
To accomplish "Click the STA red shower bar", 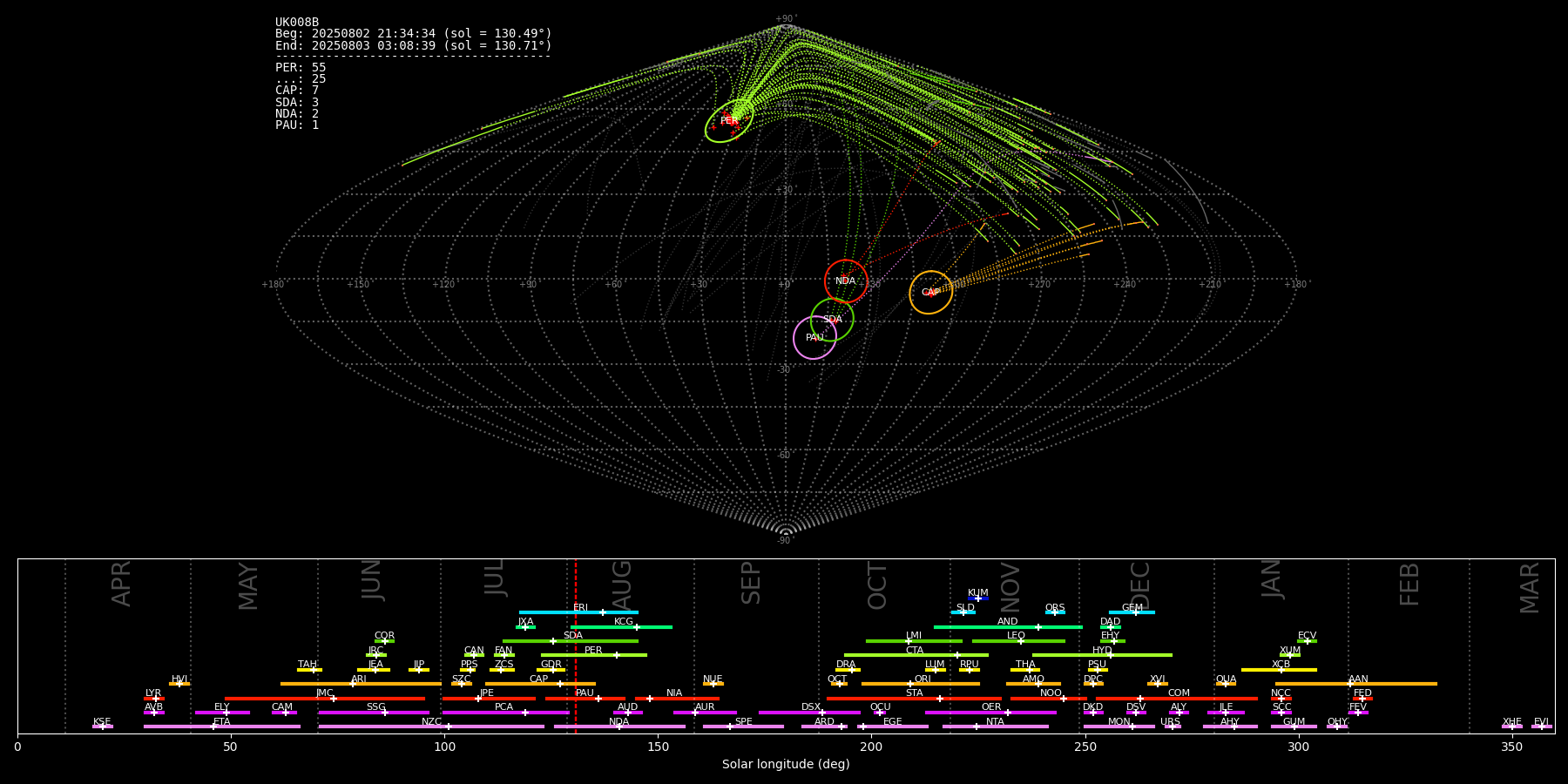I will click(x=914, y=698).
